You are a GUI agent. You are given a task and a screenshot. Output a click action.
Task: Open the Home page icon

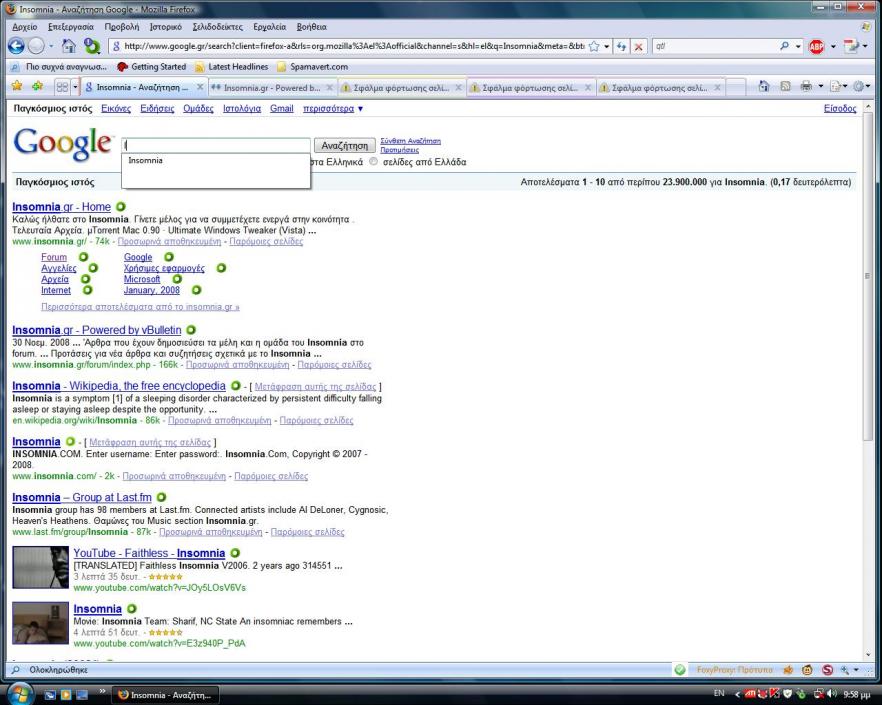[69, 46]
